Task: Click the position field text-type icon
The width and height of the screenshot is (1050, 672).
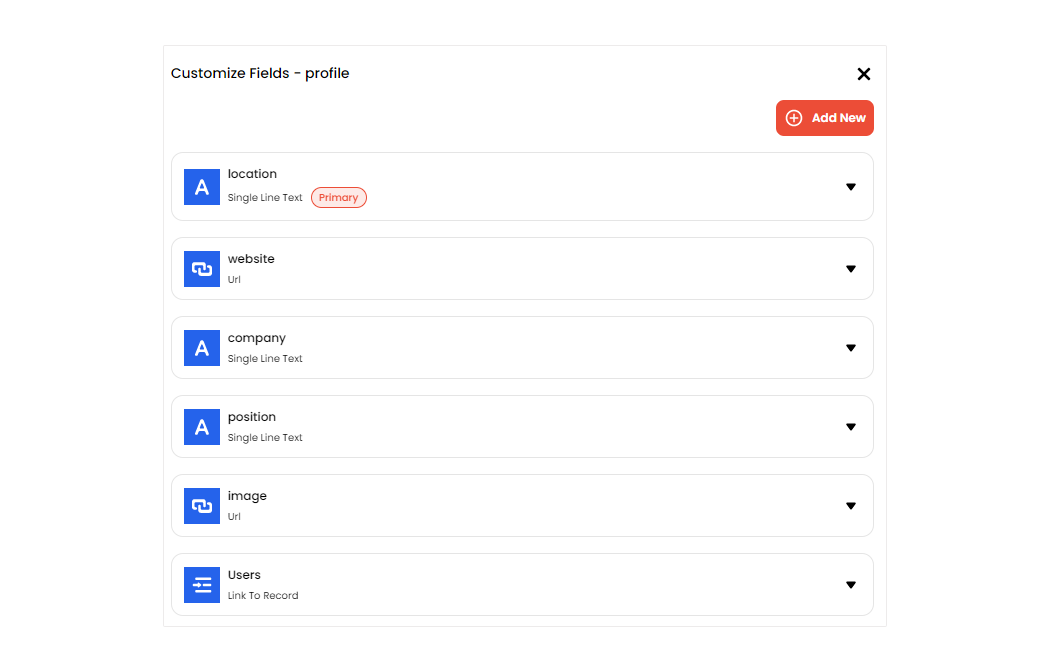Action: click(x=202, y=427)
